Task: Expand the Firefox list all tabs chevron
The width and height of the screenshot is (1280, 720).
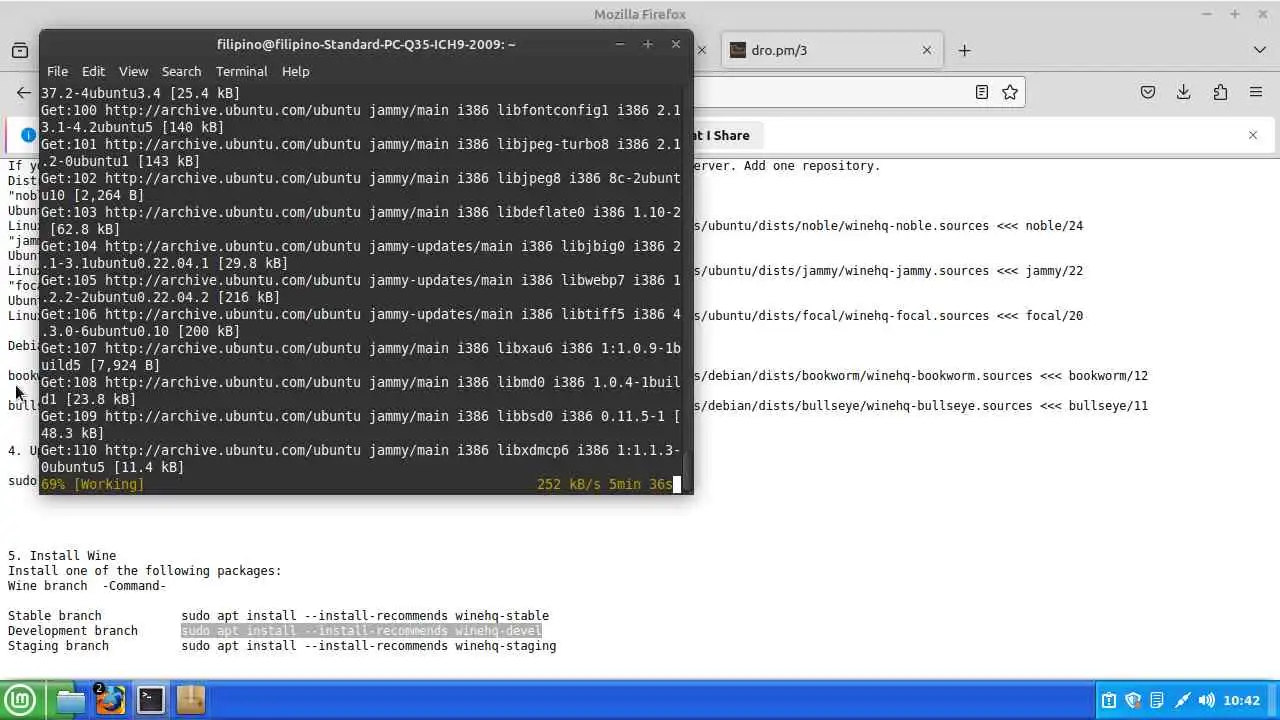Action: 1259,50
